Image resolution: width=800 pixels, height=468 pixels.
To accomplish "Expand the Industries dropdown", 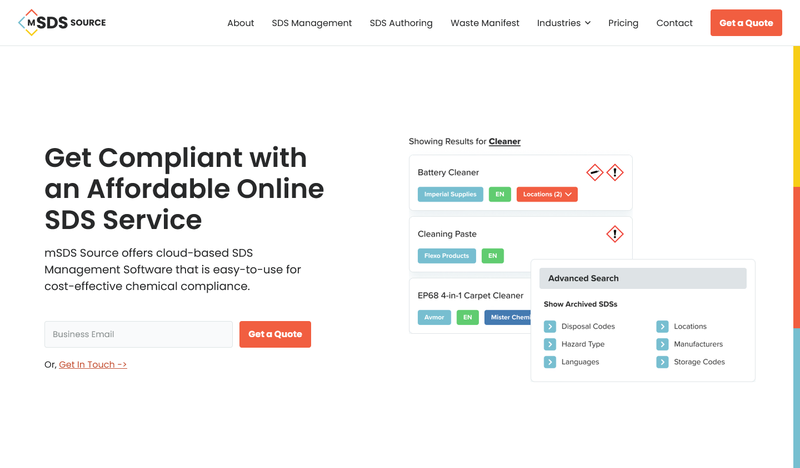I will [564, 23].
